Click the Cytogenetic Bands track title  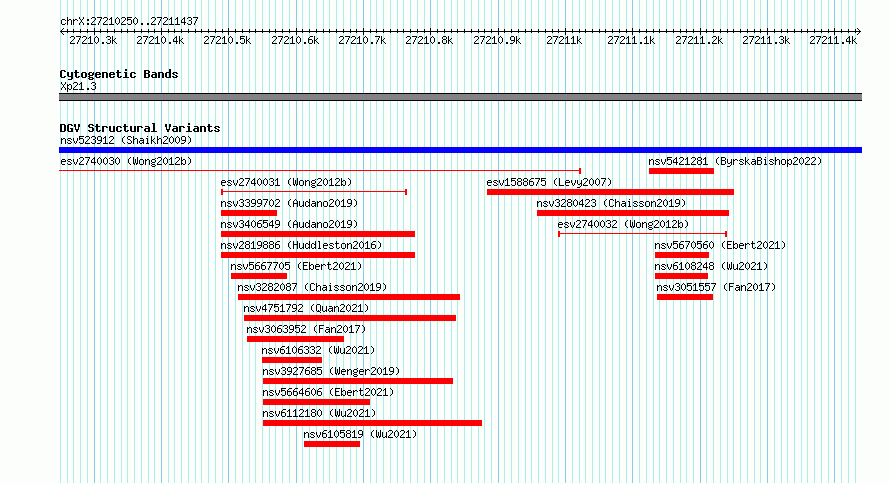tap(119, 74)
